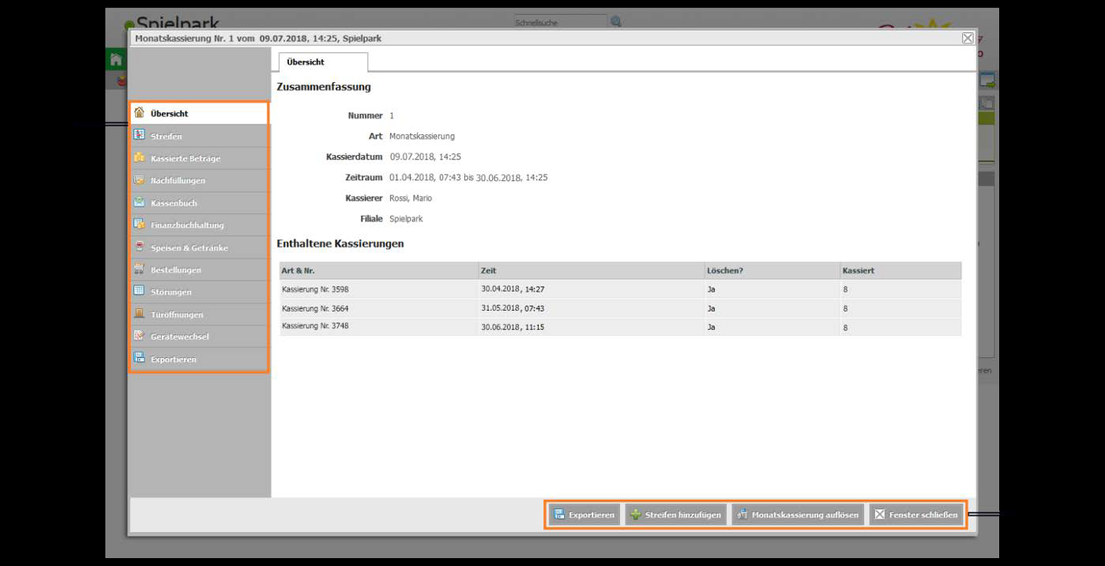
Task: Open the Speisen & Getränke menu entry
Action: [199, 247]
